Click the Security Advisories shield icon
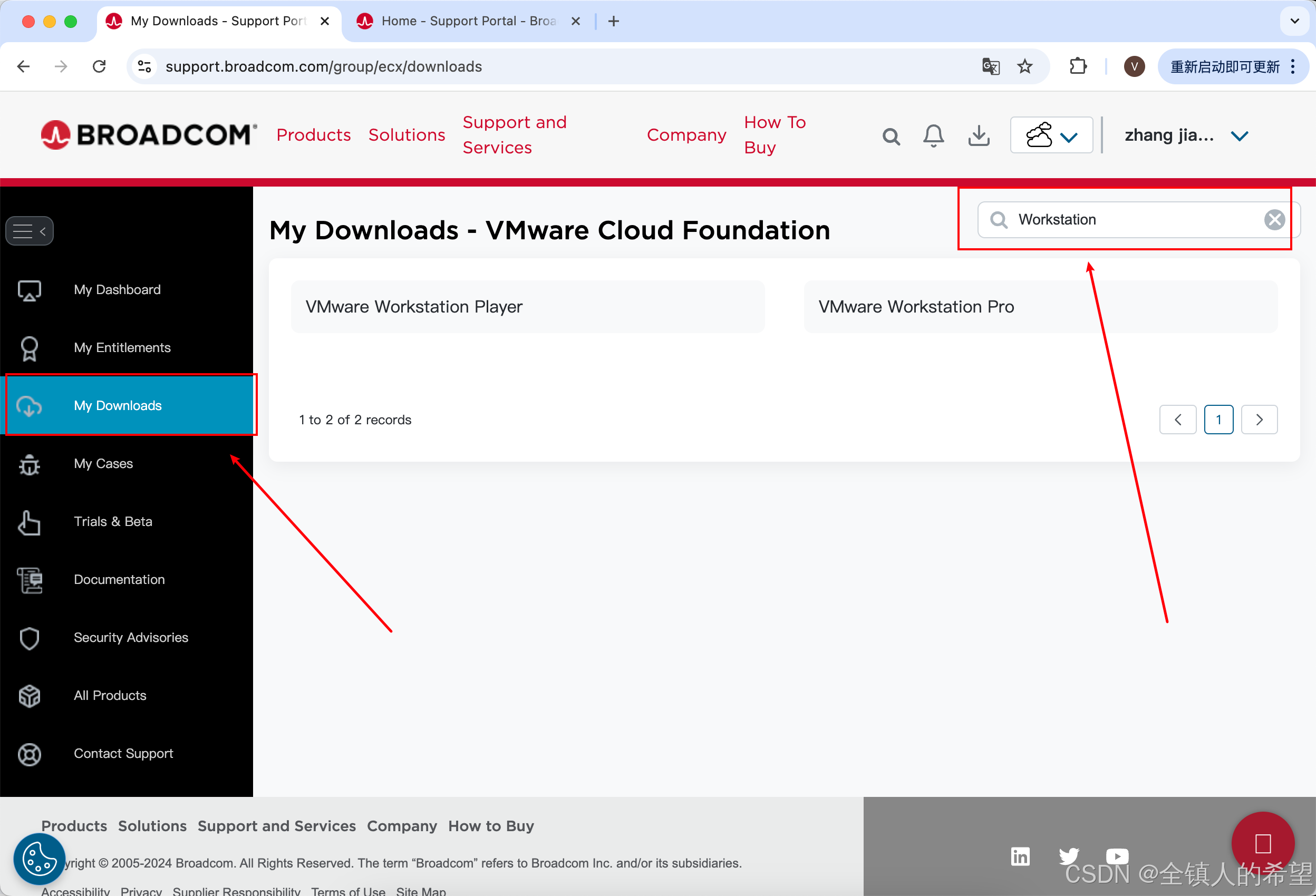Image resolution: width=1316 pixels, height=896 pixels. pyautogui.click(x=30, y=638)
